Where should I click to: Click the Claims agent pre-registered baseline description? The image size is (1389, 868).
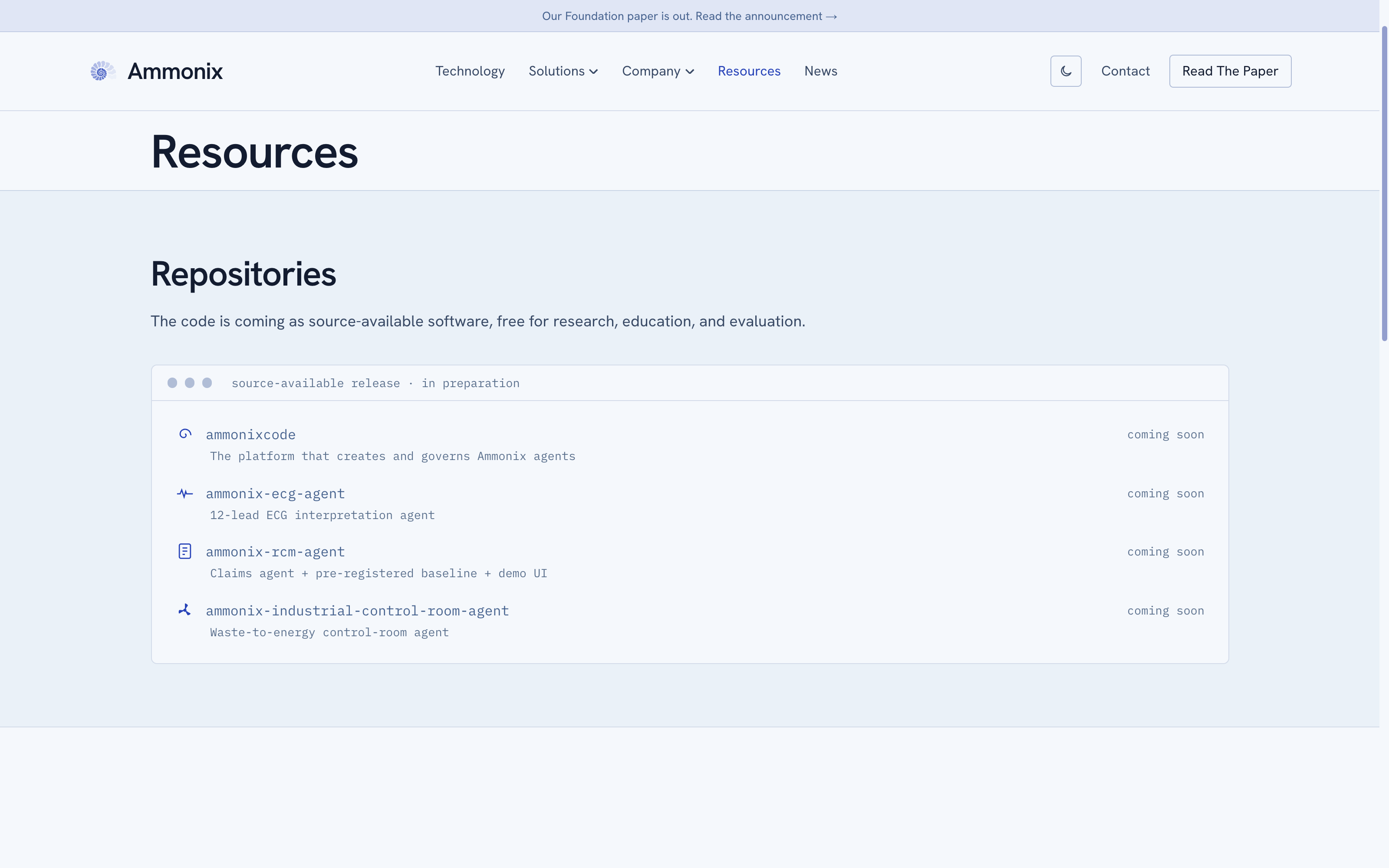(379, 573)
